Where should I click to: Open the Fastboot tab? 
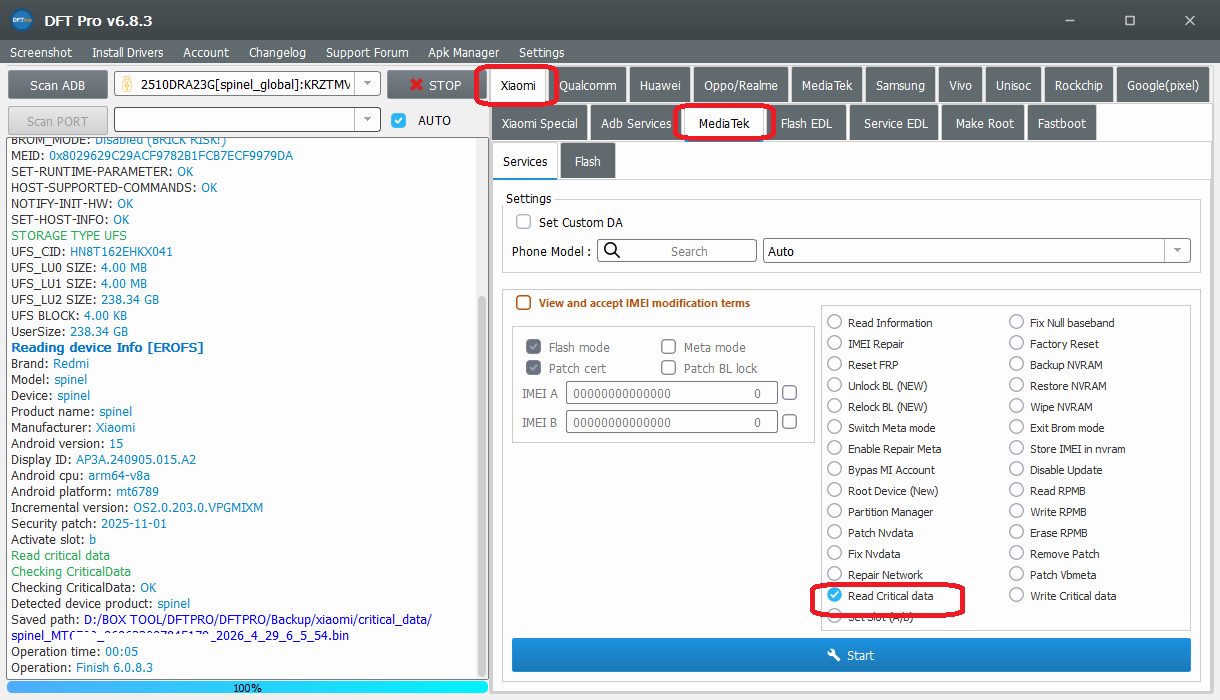click(x=1061, y=123)
